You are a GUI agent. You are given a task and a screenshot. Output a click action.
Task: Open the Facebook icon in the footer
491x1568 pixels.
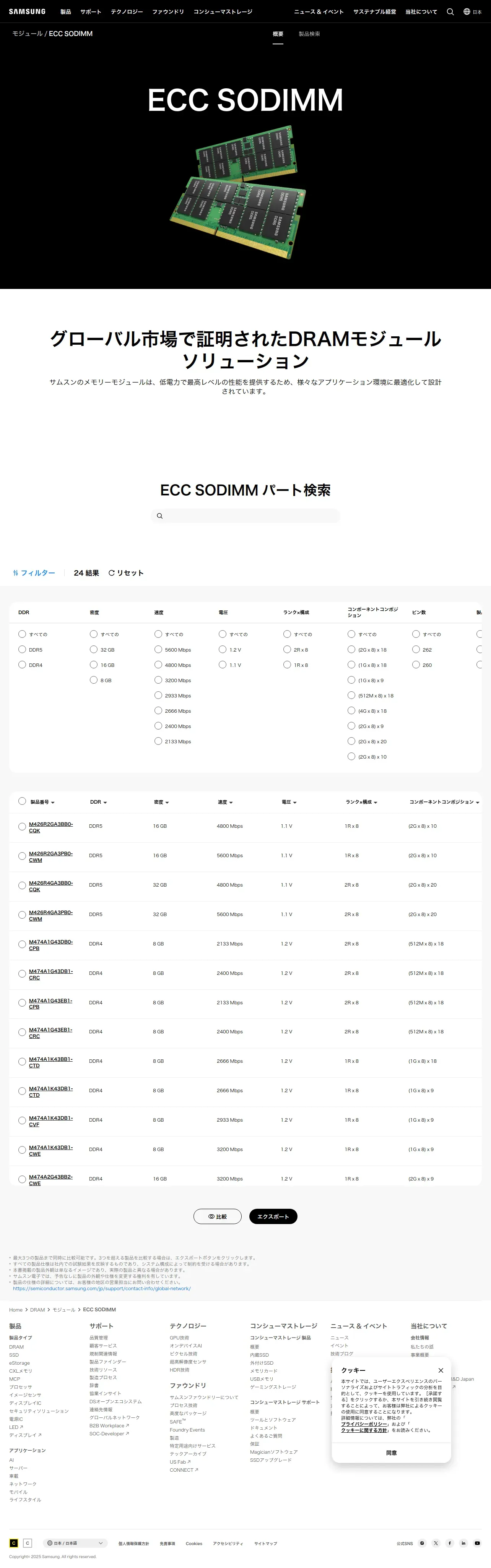pos(450,1543)
